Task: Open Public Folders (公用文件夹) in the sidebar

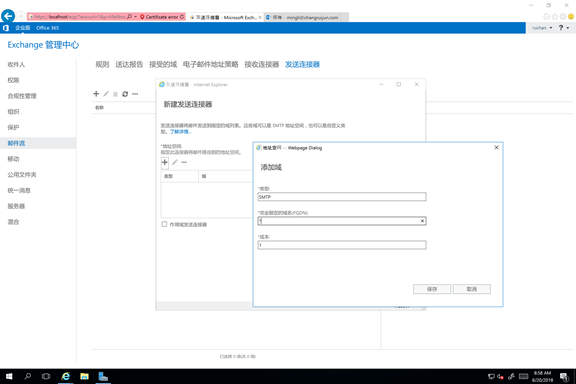Action: coord(22,175)
